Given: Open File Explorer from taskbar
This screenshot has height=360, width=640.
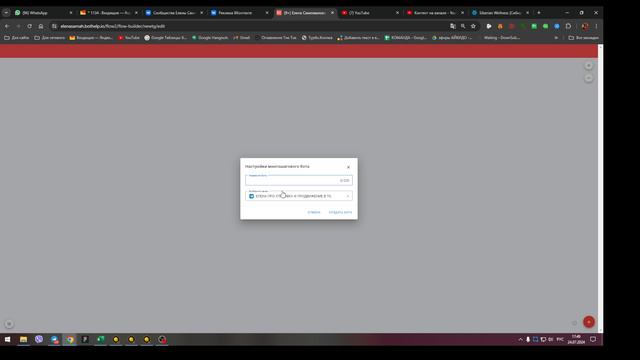Looking at the screenshot, I should 23,339.
